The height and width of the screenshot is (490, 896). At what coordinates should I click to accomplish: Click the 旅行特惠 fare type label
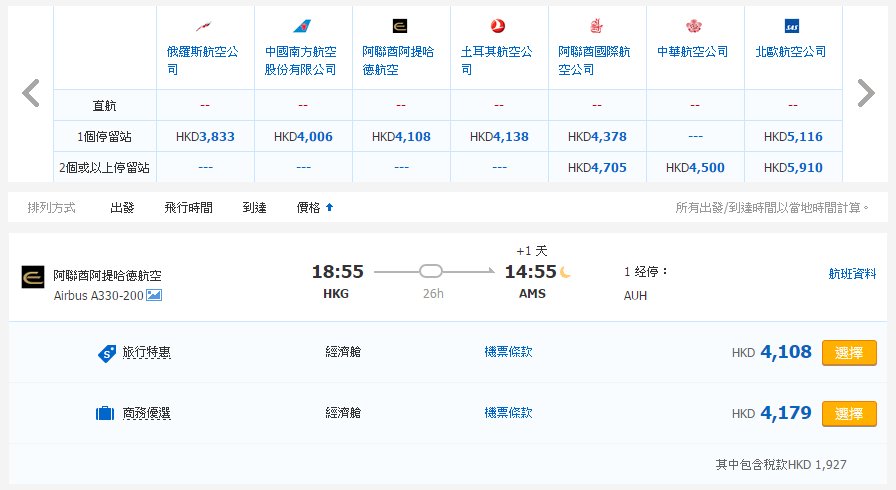pyautogui.click(x=146, y=352)
